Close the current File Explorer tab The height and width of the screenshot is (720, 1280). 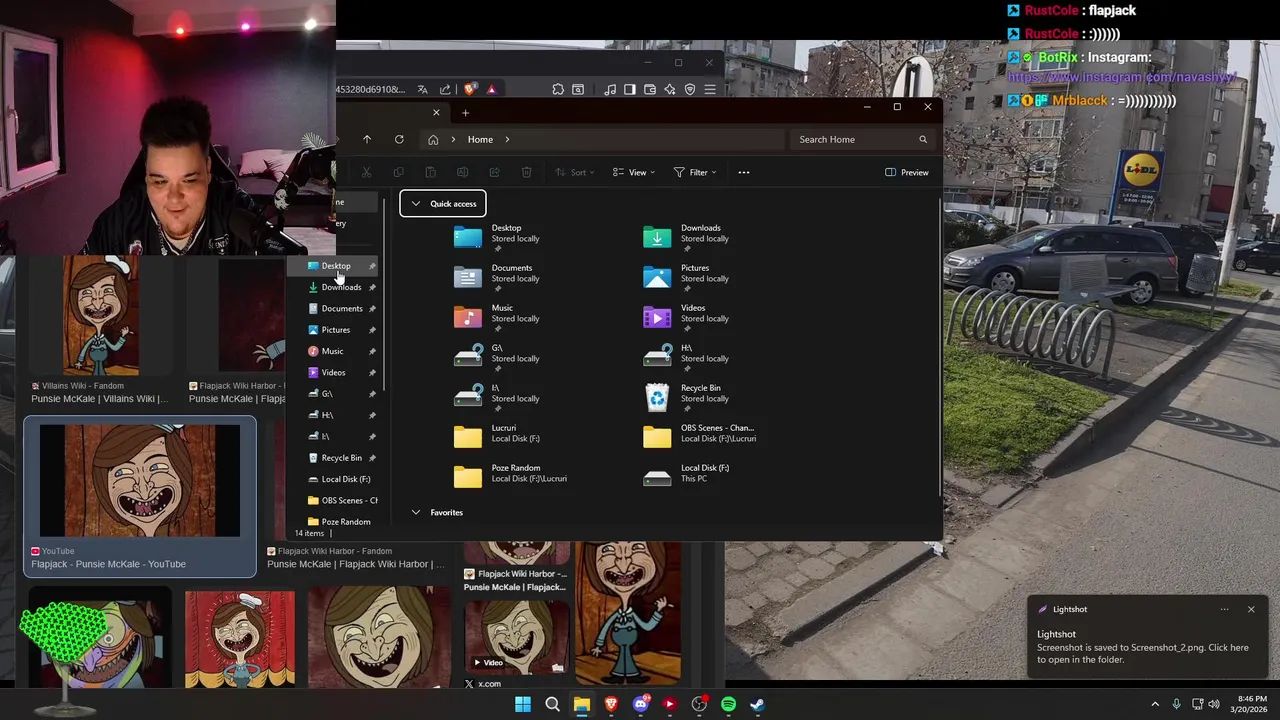coord(436,113)
